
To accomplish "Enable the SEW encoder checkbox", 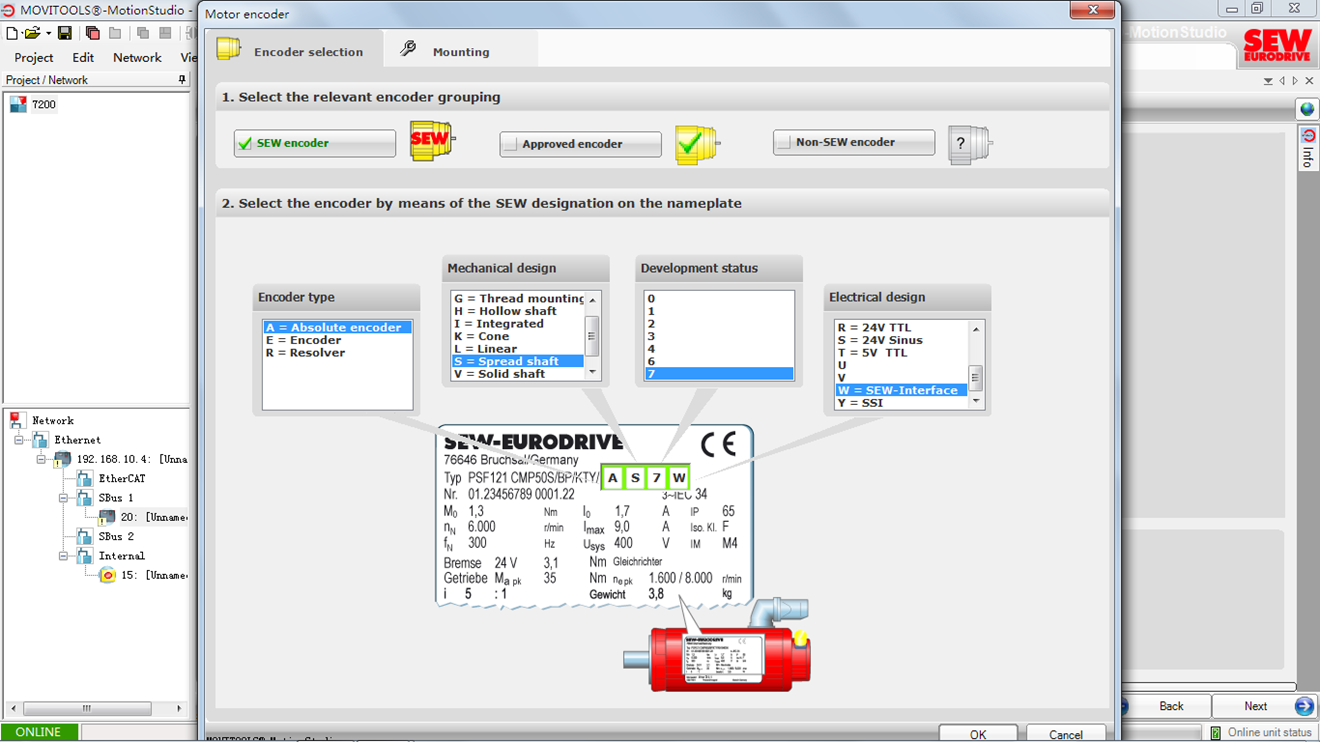I will pos(245,144).
